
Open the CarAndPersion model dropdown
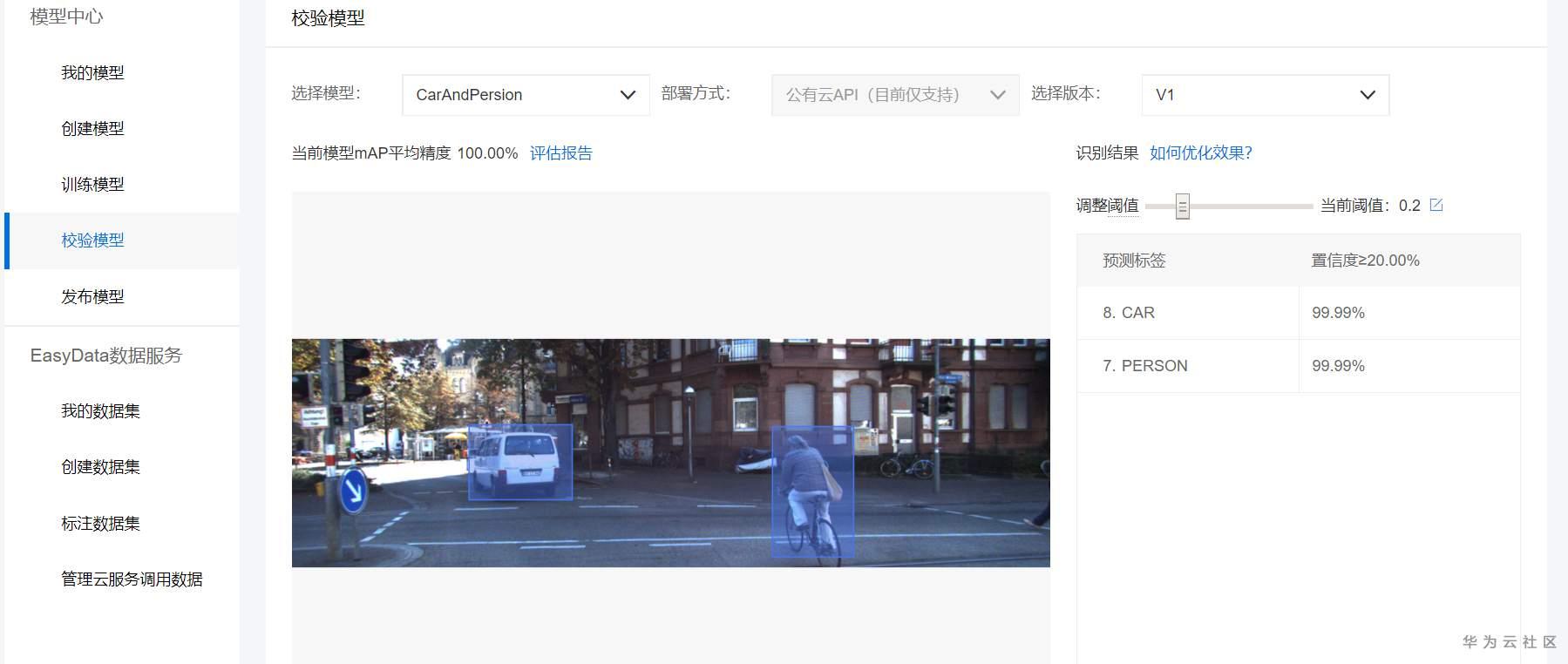point(526,95)
